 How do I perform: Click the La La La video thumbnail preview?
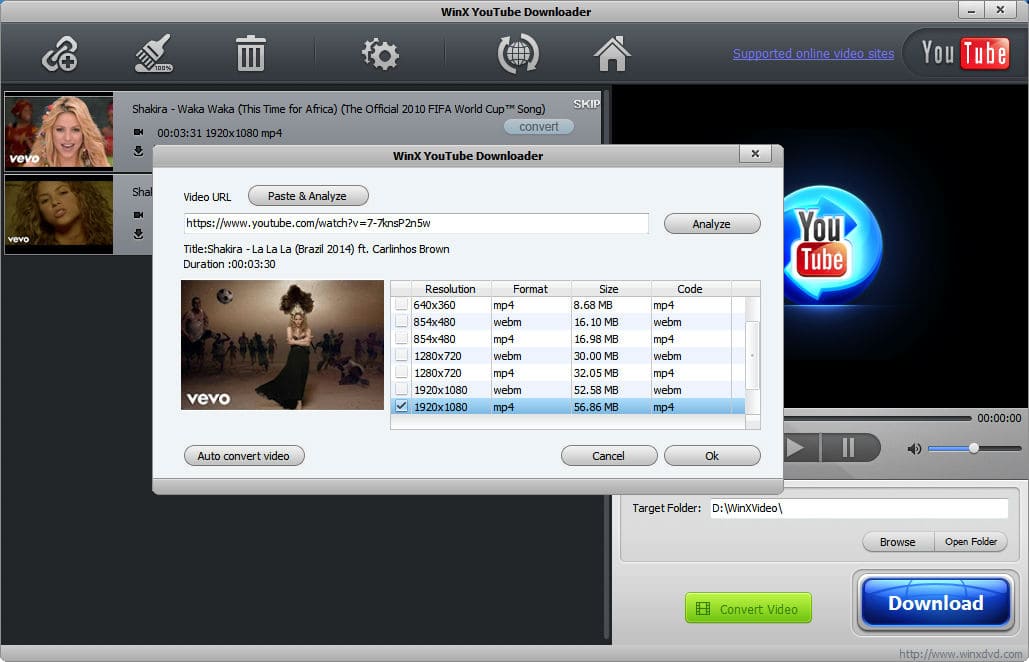pos(282,345)
